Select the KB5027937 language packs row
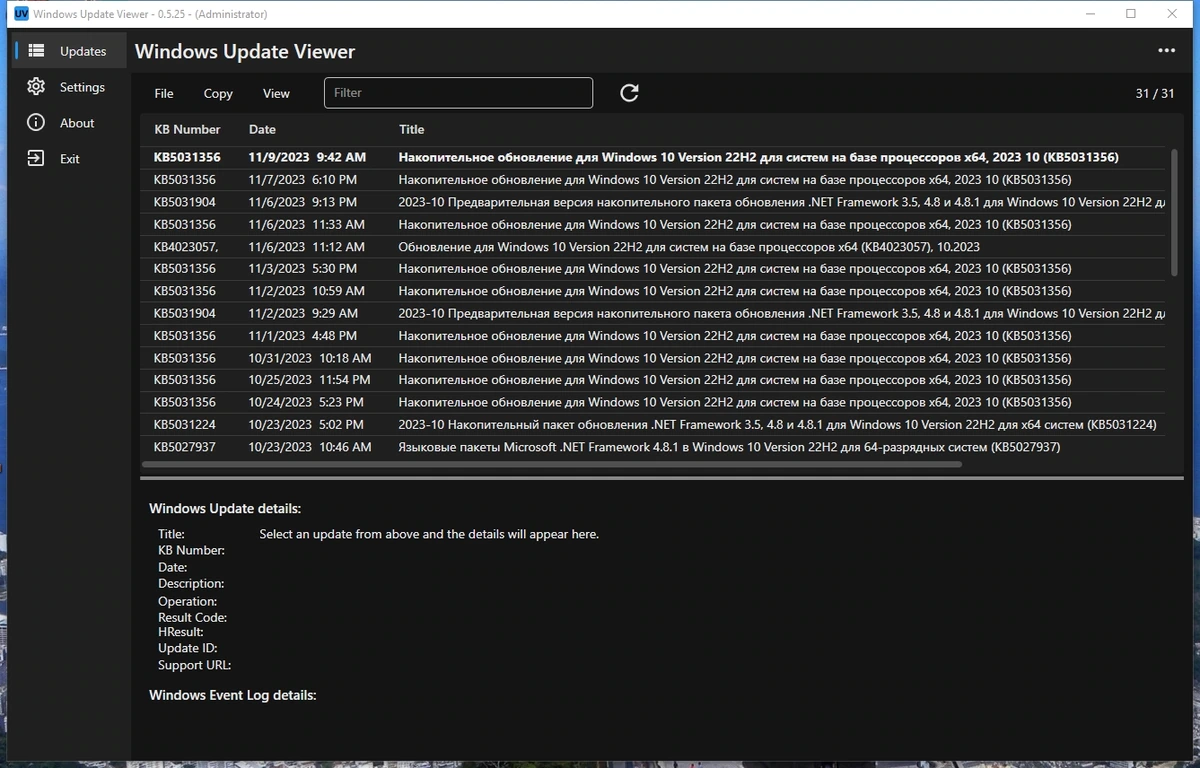Viewport: 1200px width, 768px height. (654, 447)
